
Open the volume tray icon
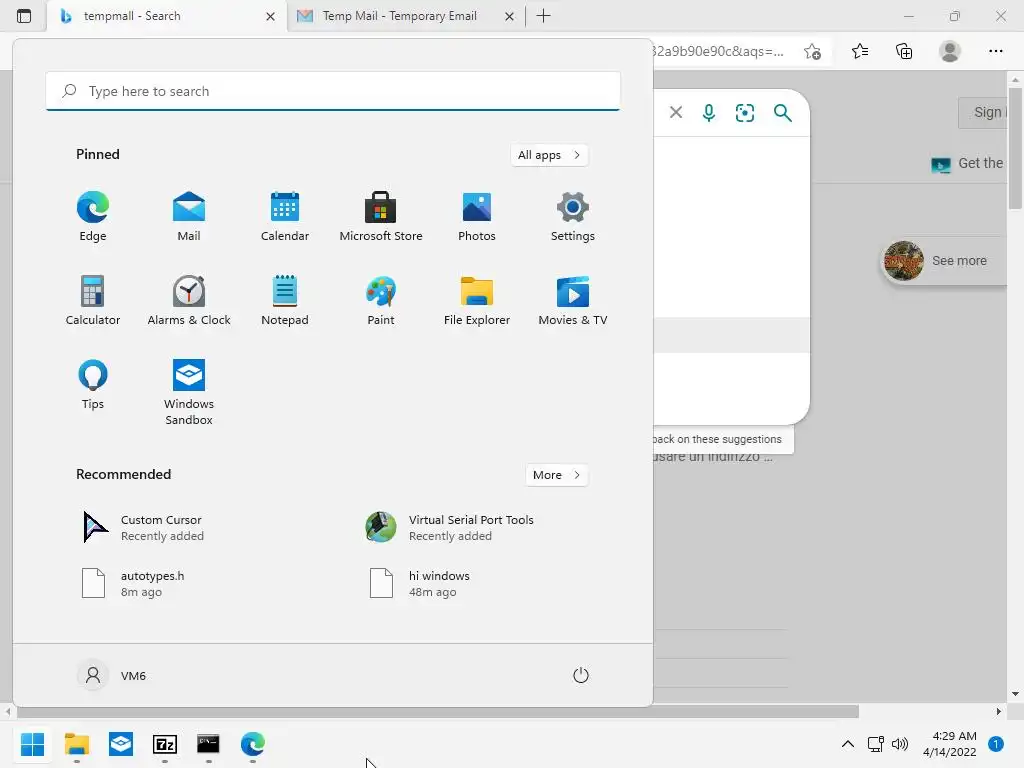(x=900, y=744)
